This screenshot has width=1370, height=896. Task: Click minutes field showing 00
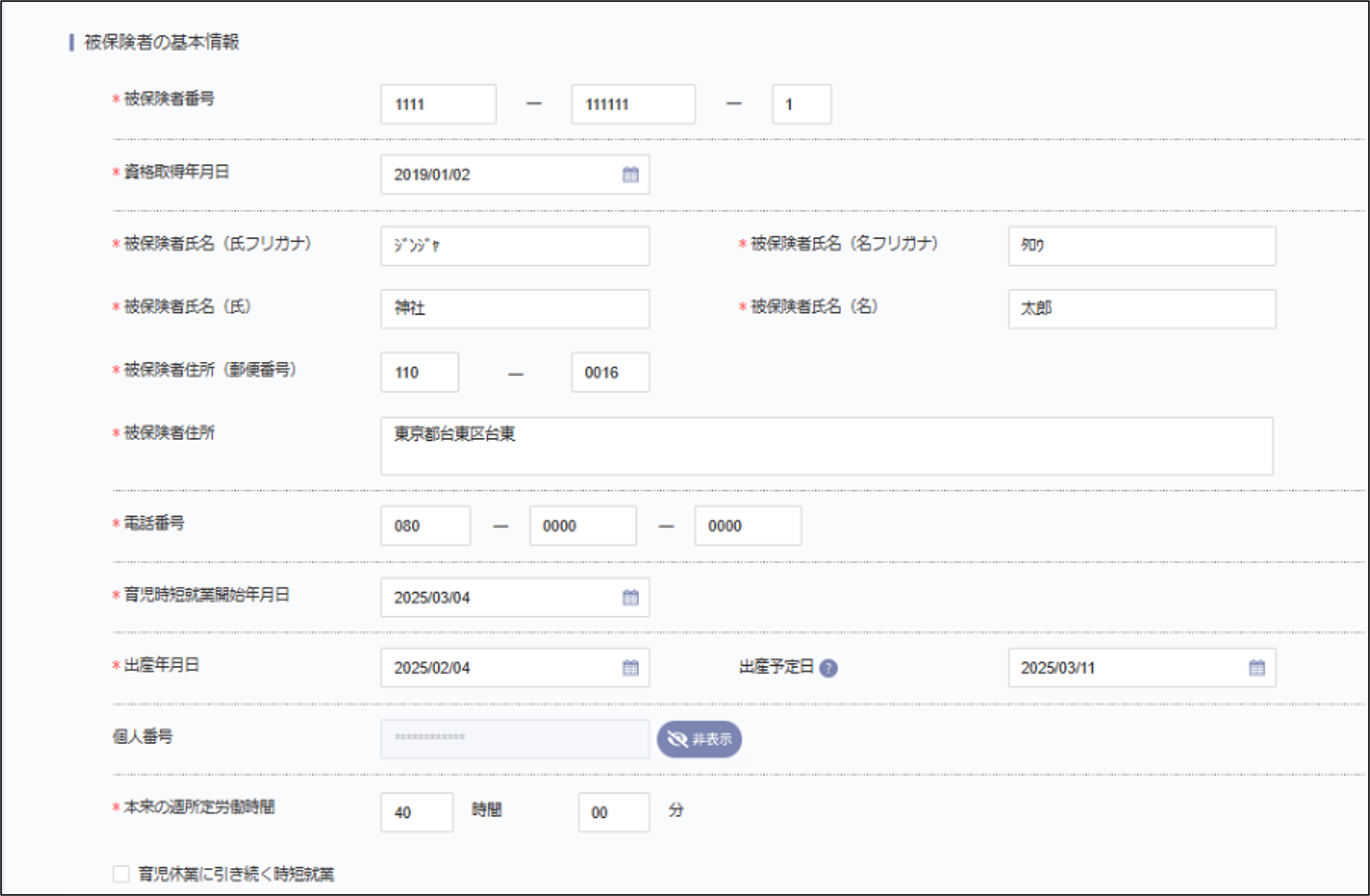[x=614, y=812]
